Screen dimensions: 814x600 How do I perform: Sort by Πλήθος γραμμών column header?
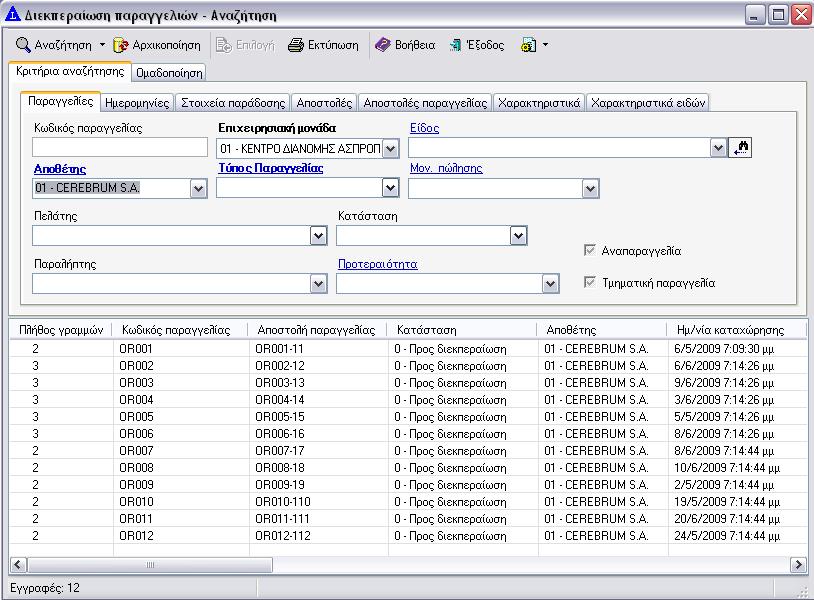(61, 330)
